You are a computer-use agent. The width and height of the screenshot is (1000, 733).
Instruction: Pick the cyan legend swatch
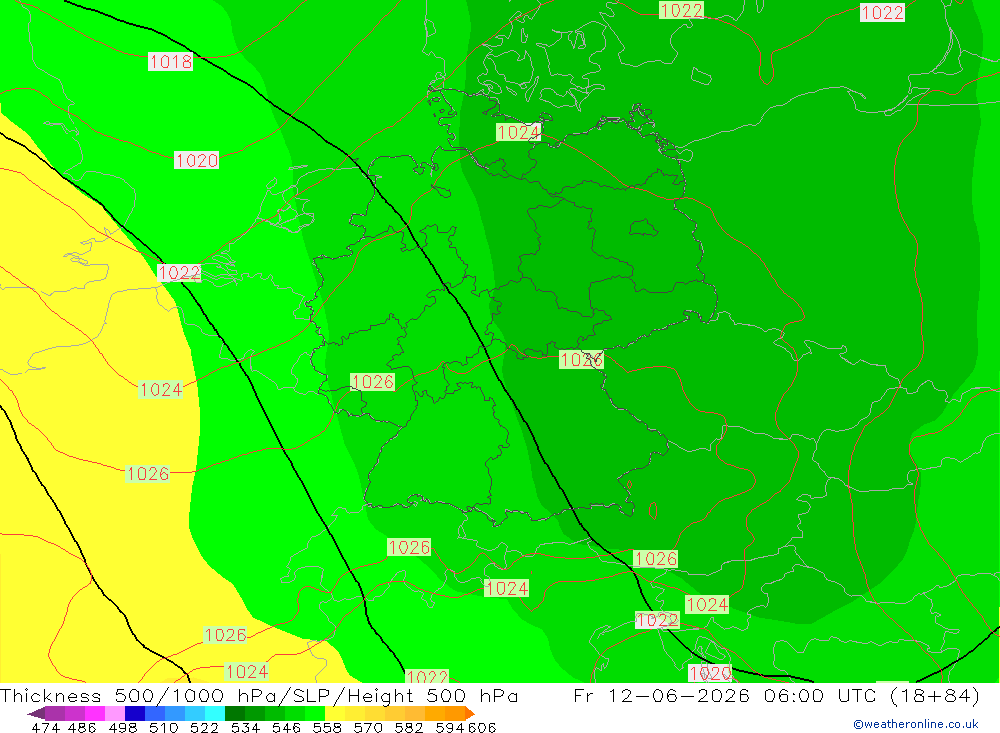click(x=215, y=713)
